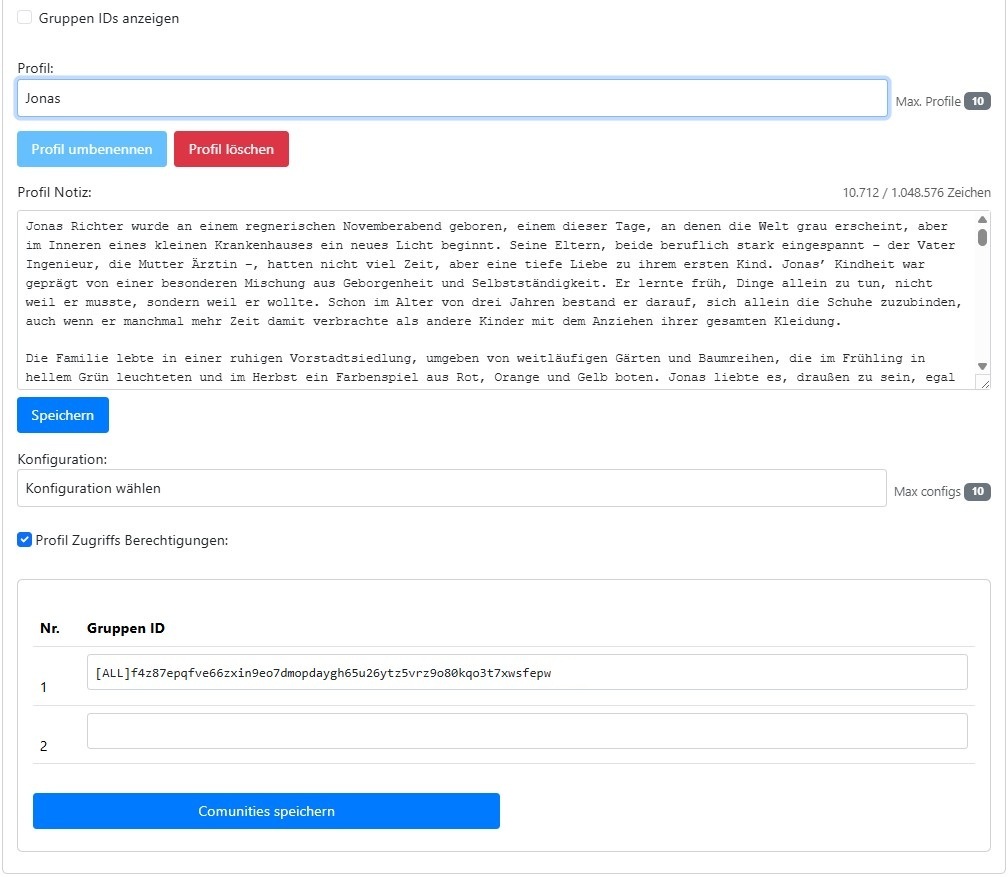Click the textarea resize handle corner

click(x=984, y=383)
